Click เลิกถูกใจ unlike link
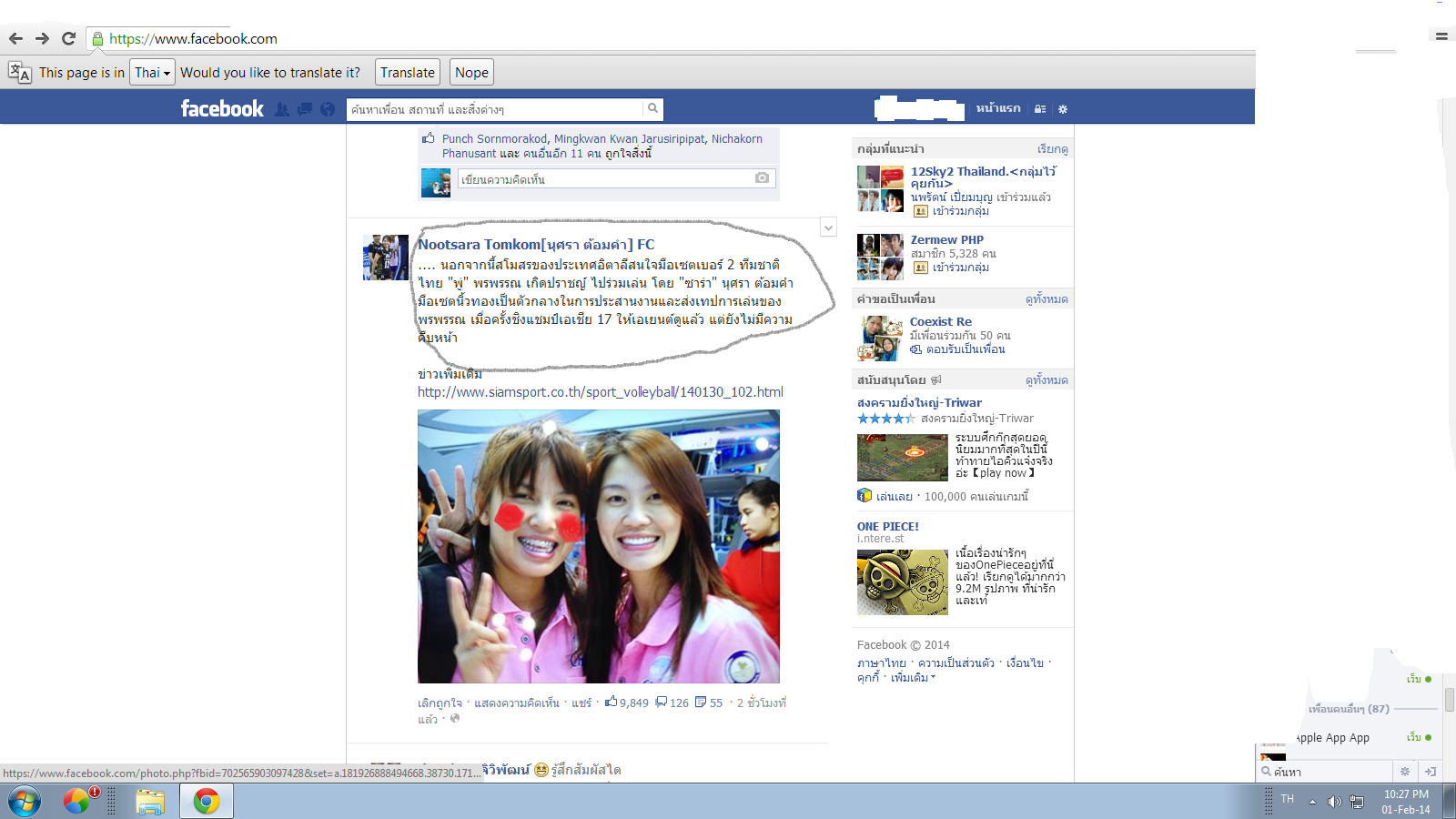Image resolution: width=1456 pixels, height=819 pixels. [x=440, y=703]
